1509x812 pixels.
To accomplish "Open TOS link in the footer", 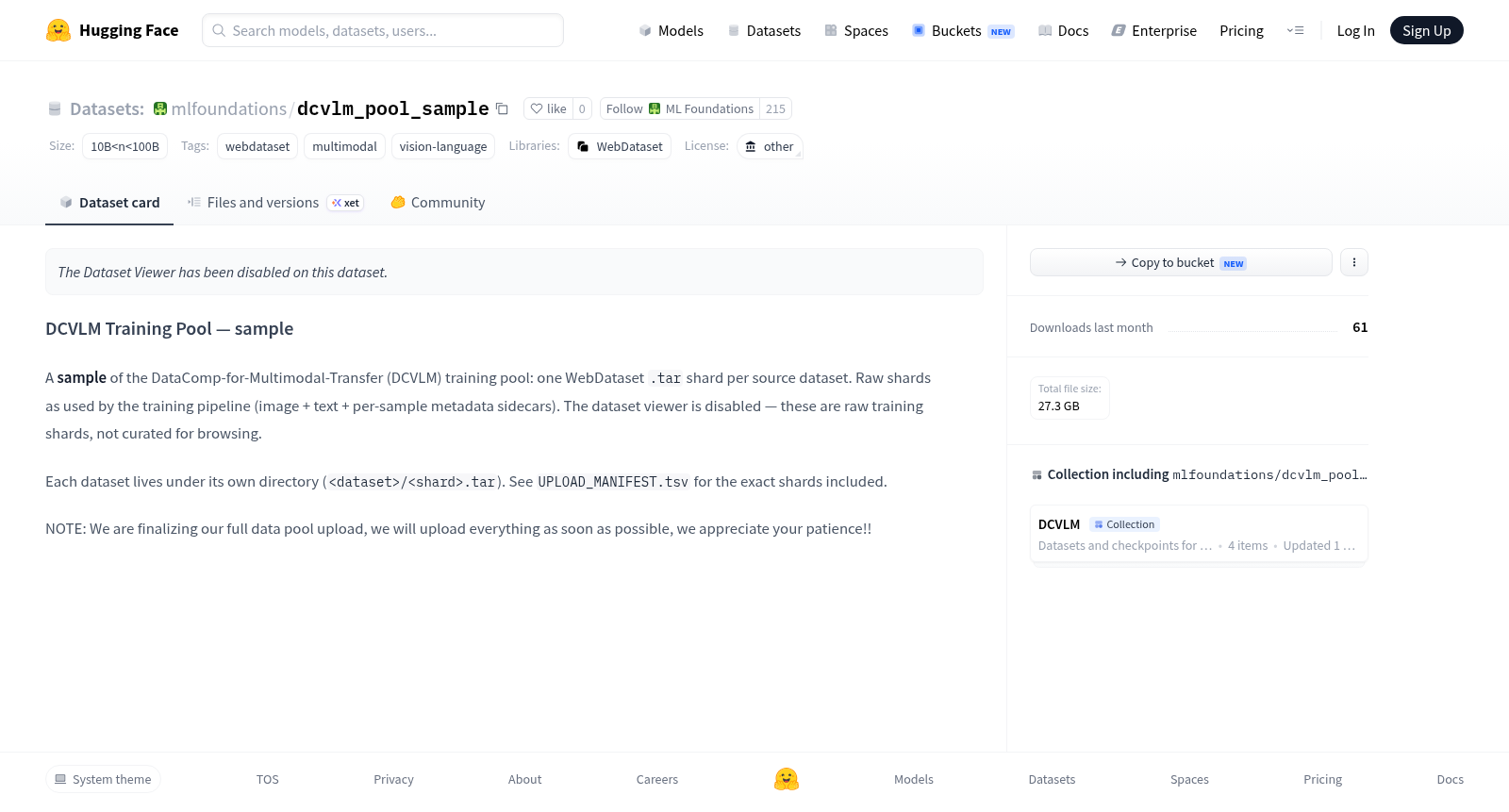I will pyautogui.click(x=268, y=779).
